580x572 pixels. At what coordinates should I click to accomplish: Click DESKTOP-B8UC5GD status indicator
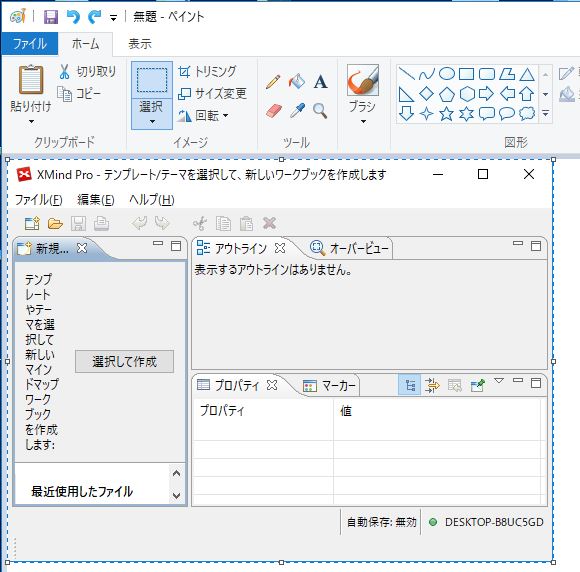coord(486,522)
